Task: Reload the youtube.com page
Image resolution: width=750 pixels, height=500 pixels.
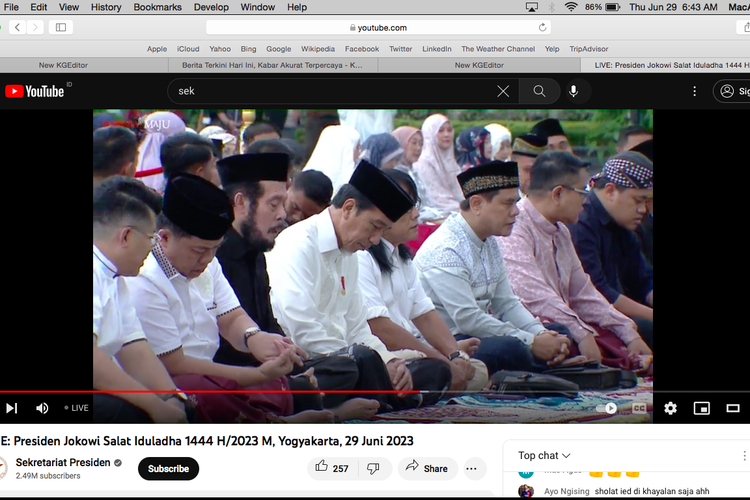Action: coord(542,27)
